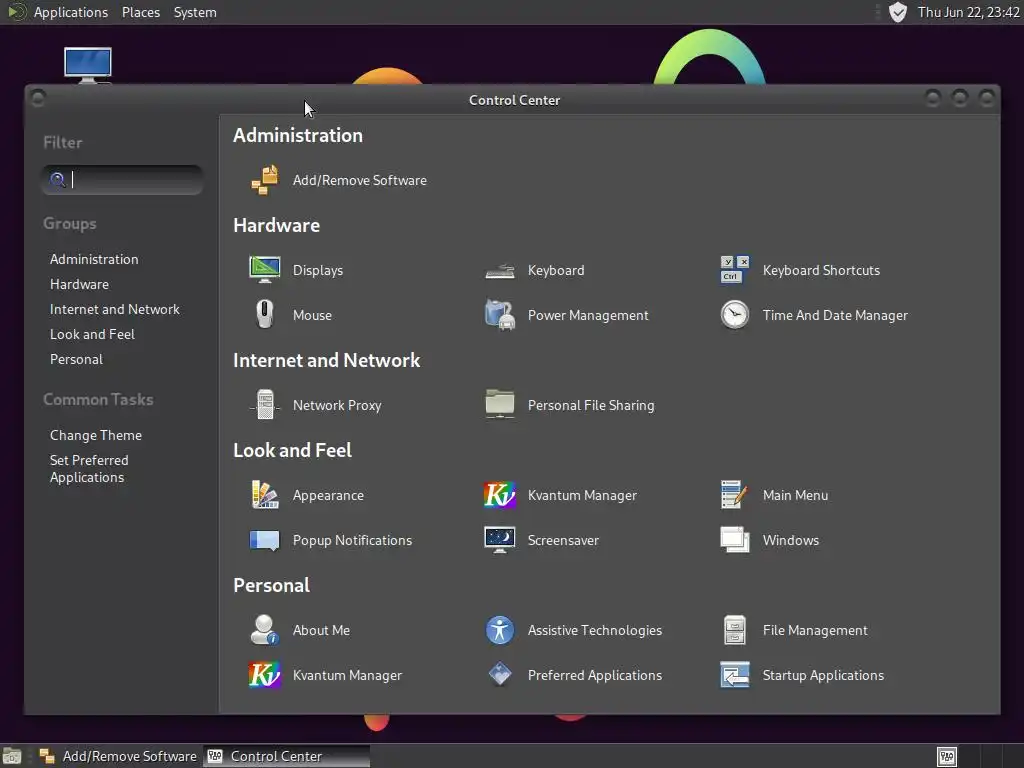Jump to Internet and Network group in sidebar
The height and width of the screenshot is (768, 1024).
click(x=114, y=309)
